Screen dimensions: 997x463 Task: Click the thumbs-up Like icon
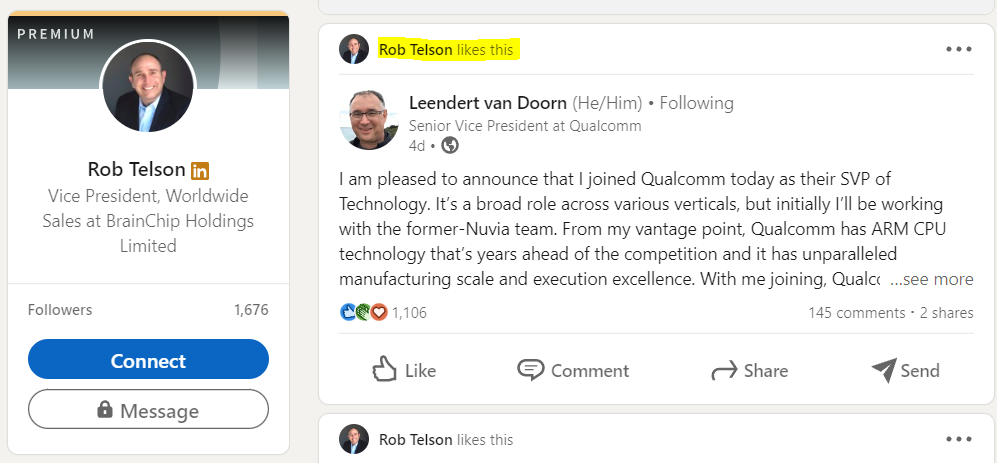pos(386,370)
